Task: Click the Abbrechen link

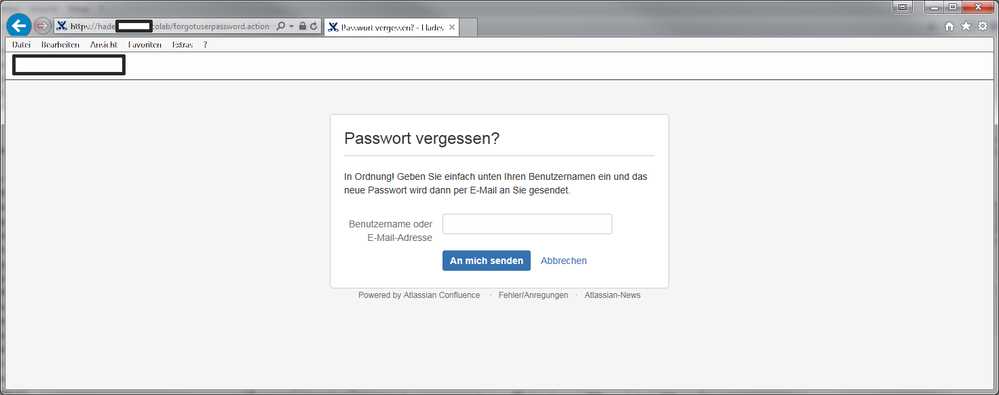Action: click(564, 261)
